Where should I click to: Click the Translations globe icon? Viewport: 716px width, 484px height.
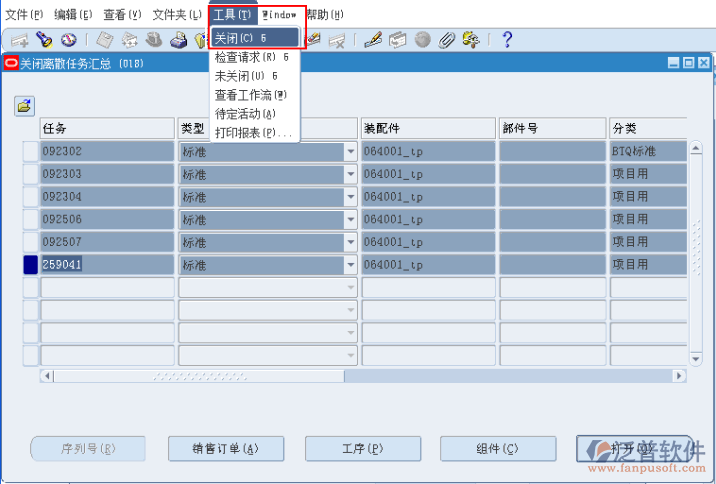pos(422,40)
